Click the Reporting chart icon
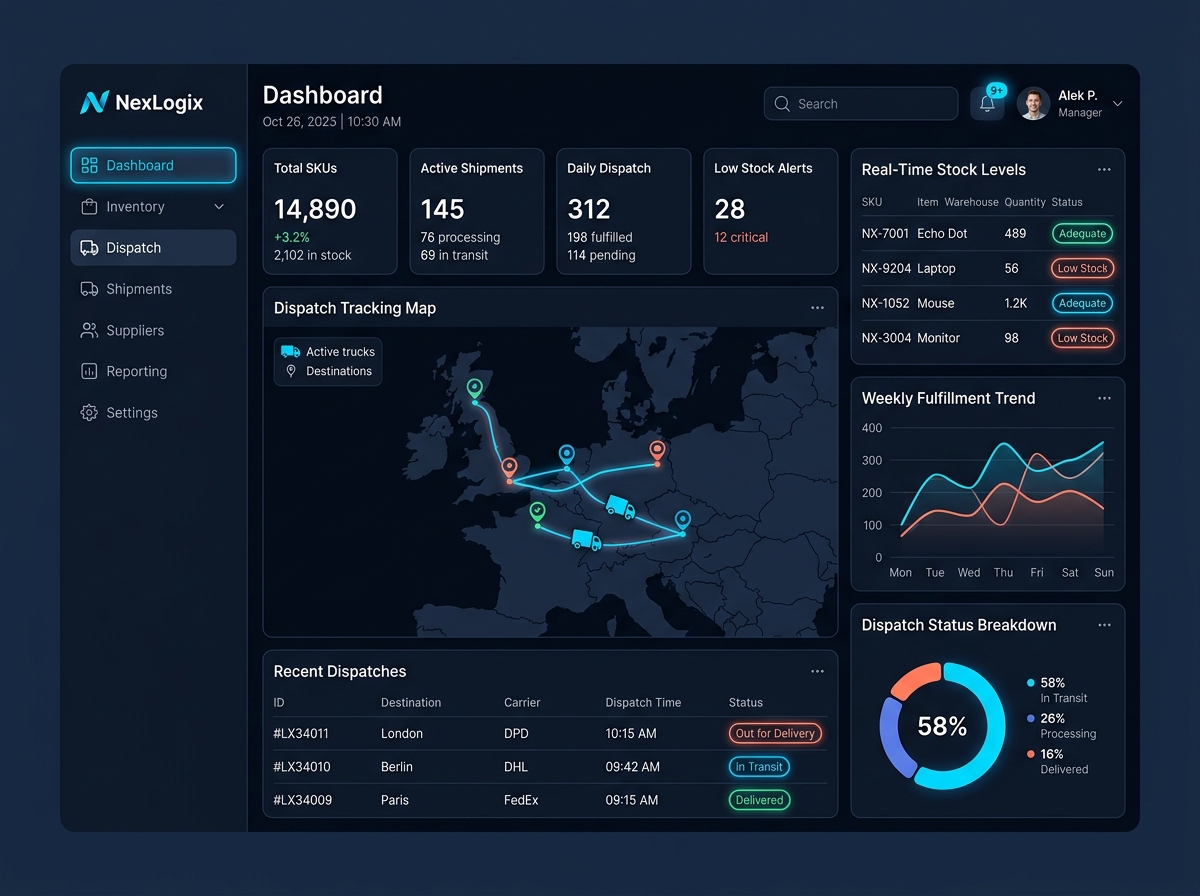 click(x=89, y=371)
